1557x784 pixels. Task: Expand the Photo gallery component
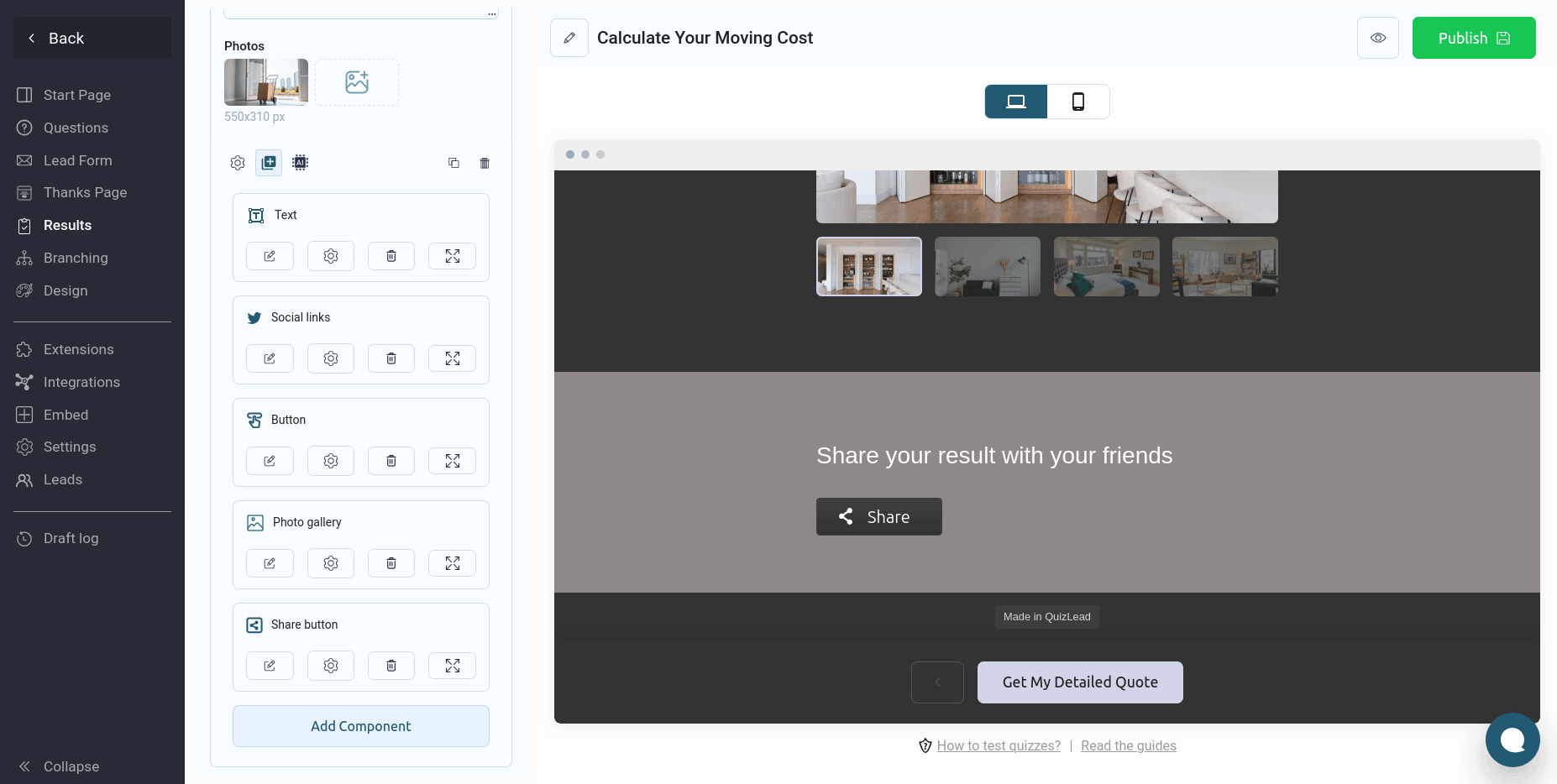tap(452, 563)
